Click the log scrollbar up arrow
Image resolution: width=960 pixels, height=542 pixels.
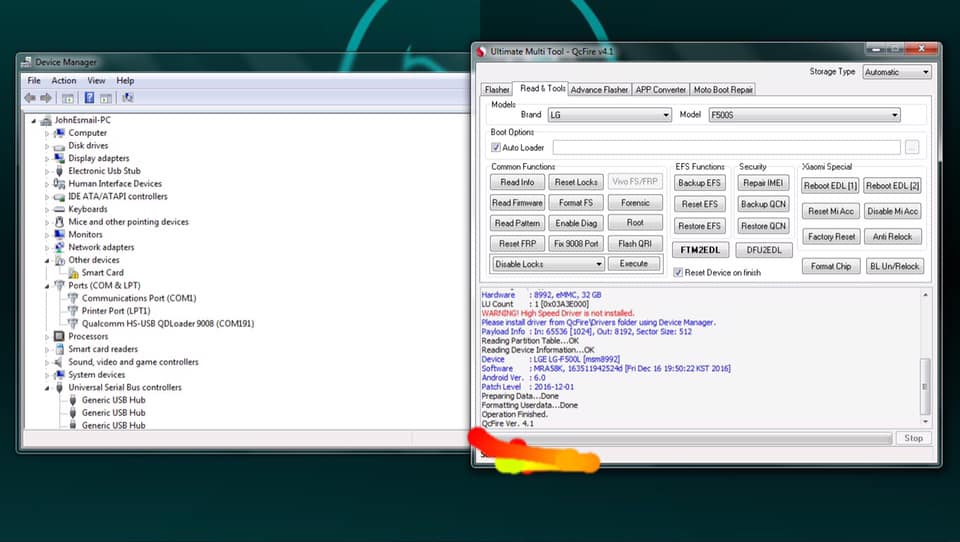pyautogui.click(x=925, y=295)
